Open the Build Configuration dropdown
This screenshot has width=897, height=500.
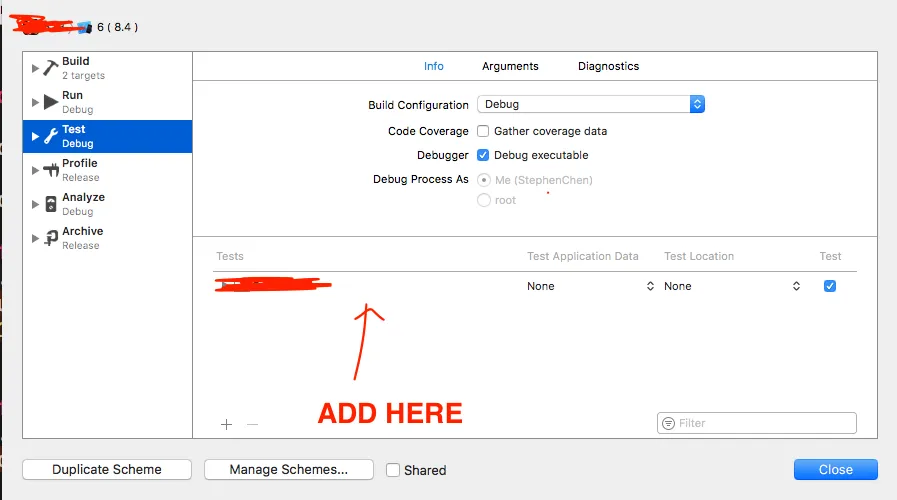click(x=591, y=104)
